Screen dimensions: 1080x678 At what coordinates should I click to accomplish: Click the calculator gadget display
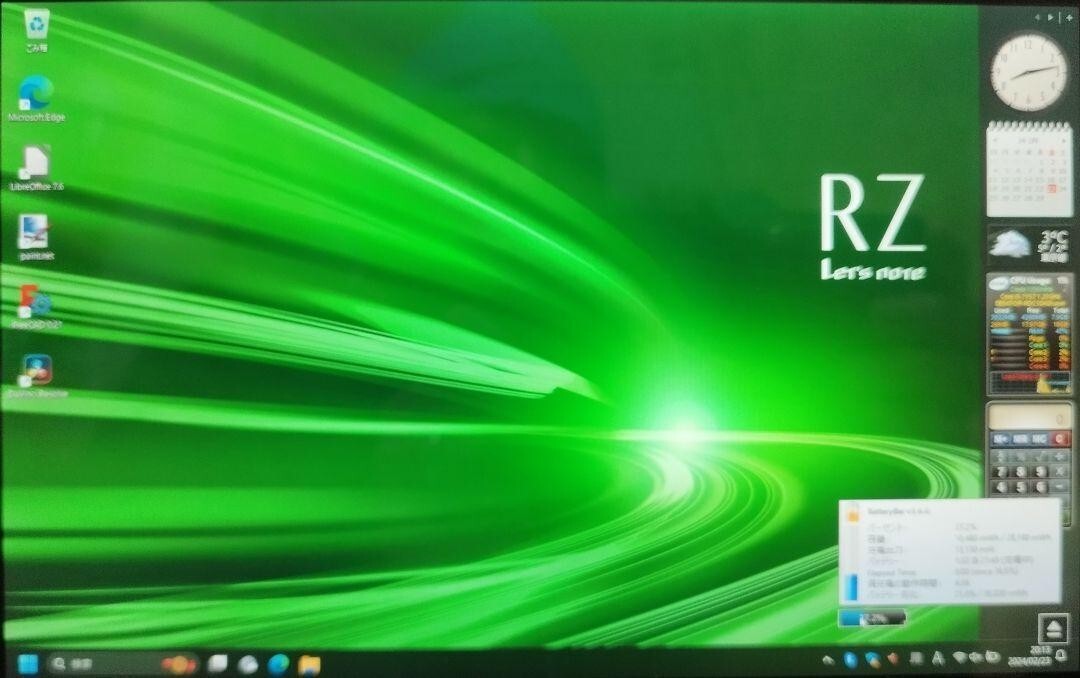click(1029, 418)
